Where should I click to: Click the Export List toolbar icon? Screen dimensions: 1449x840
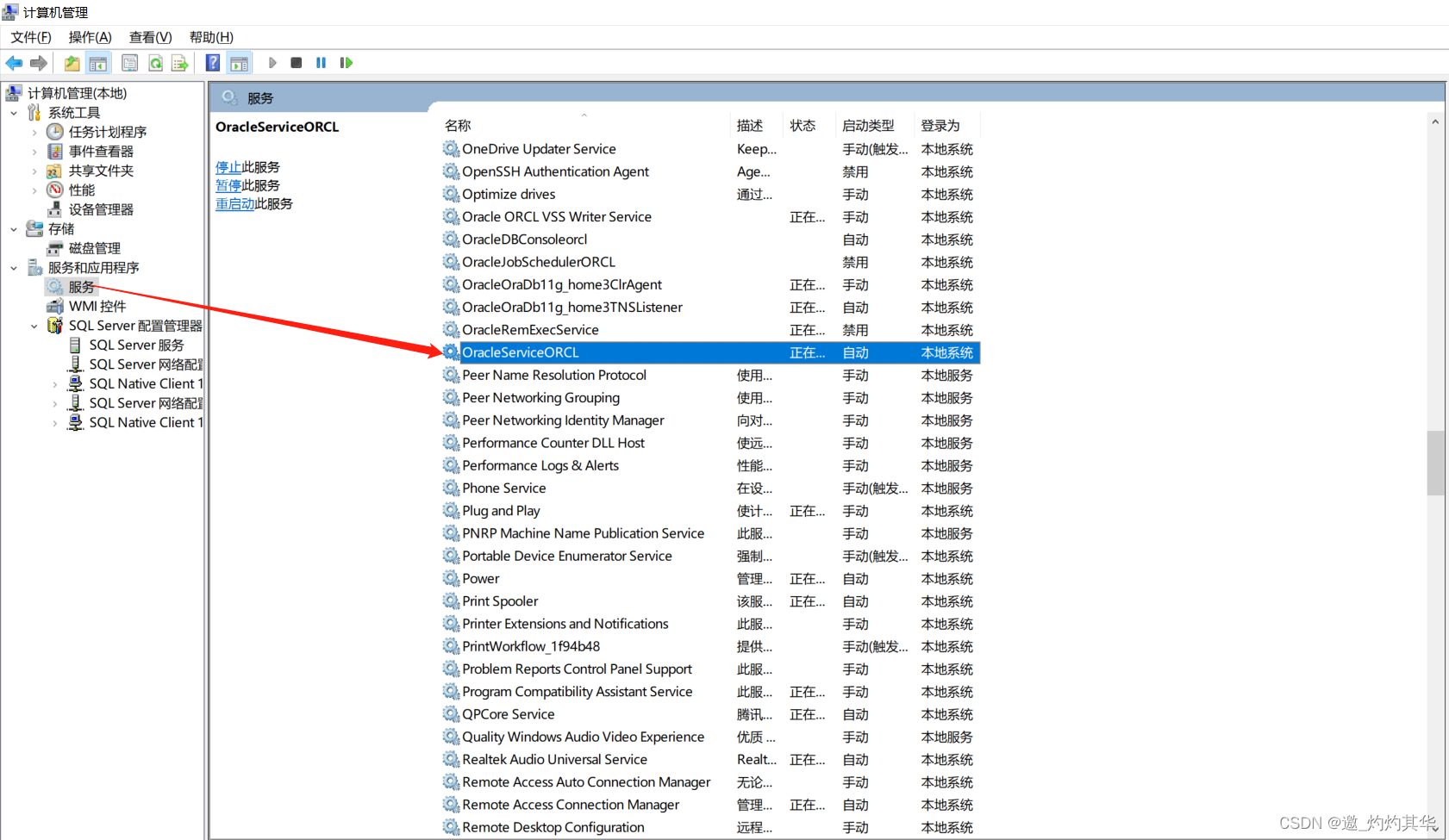click(x=179, y=63)
